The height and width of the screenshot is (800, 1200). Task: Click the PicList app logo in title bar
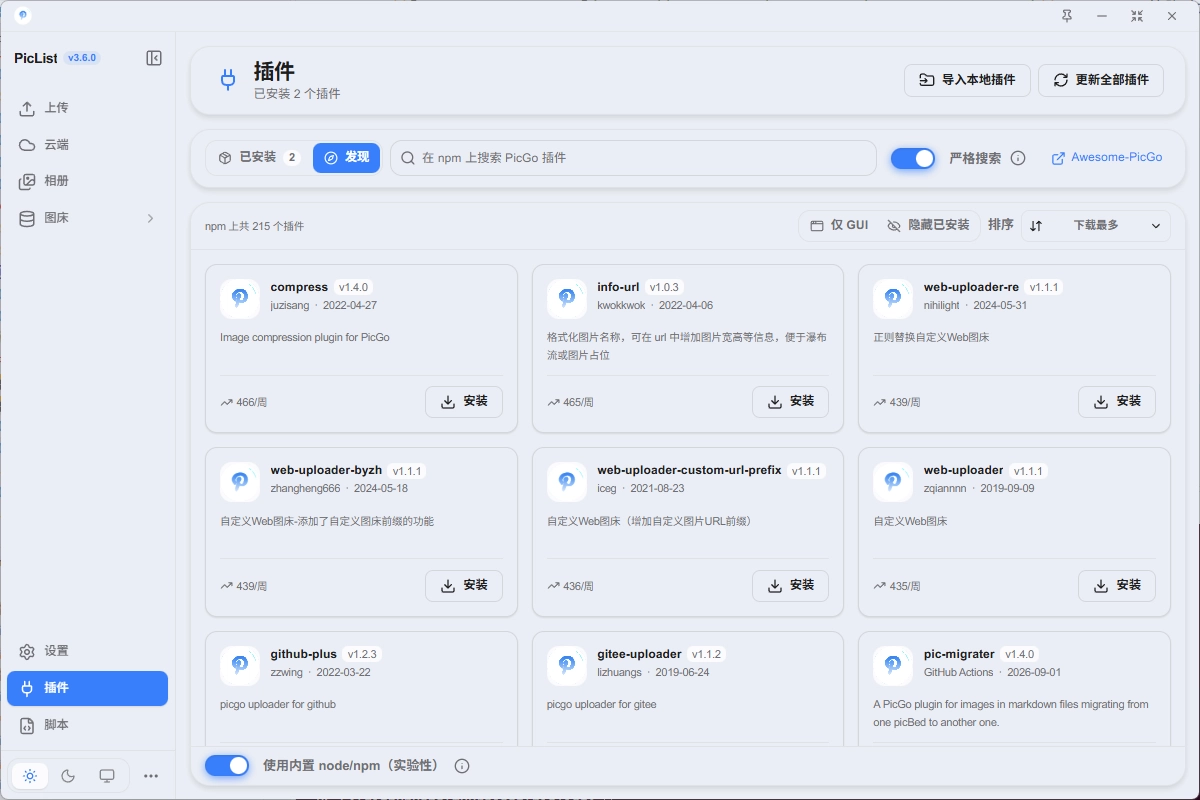(24, 16)
